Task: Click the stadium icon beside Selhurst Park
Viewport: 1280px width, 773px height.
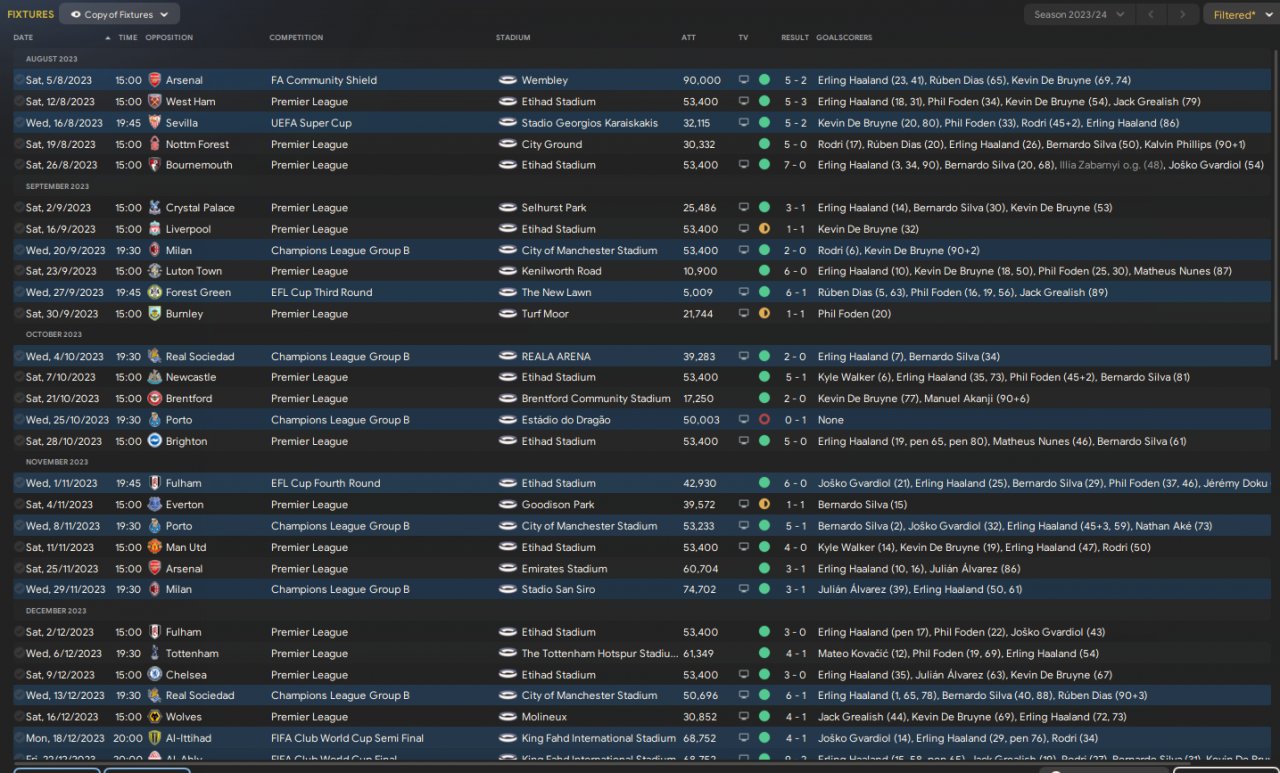Action: [x=507, y=208]
